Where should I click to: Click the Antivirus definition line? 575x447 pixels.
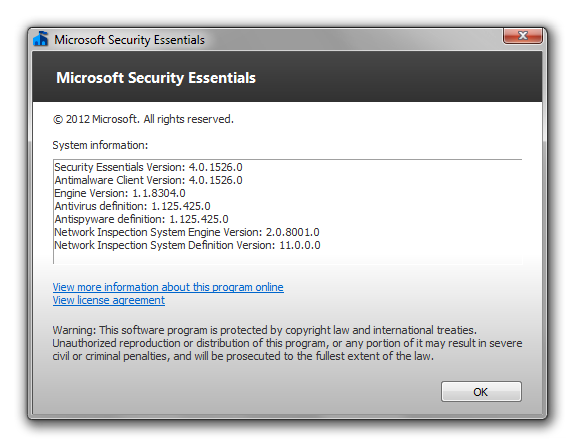pyautogui.click(x=132, y=206)
